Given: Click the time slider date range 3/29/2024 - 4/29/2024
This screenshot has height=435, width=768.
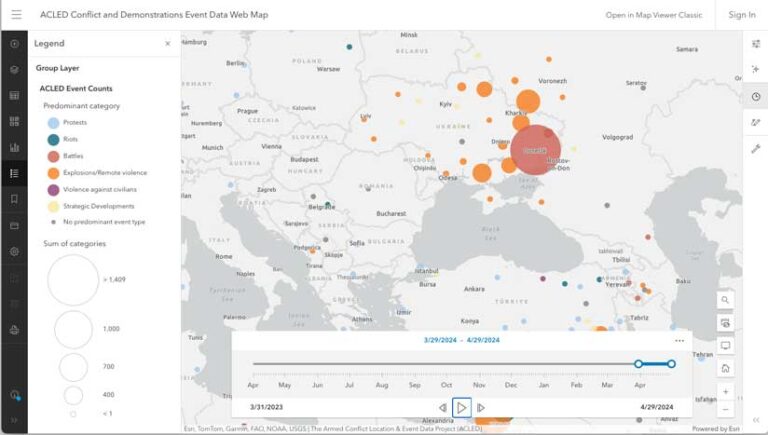Looking at the screenshot, I should point(462,340).
